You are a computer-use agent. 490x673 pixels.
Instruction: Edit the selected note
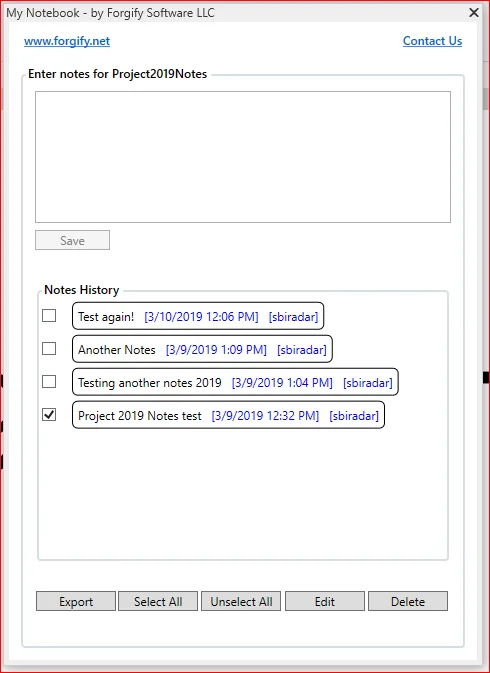coord(325,601)
